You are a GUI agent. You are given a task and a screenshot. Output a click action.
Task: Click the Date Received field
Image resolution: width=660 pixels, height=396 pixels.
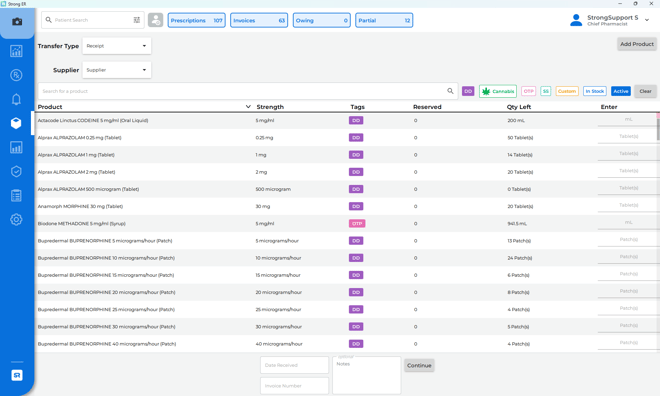294,365
